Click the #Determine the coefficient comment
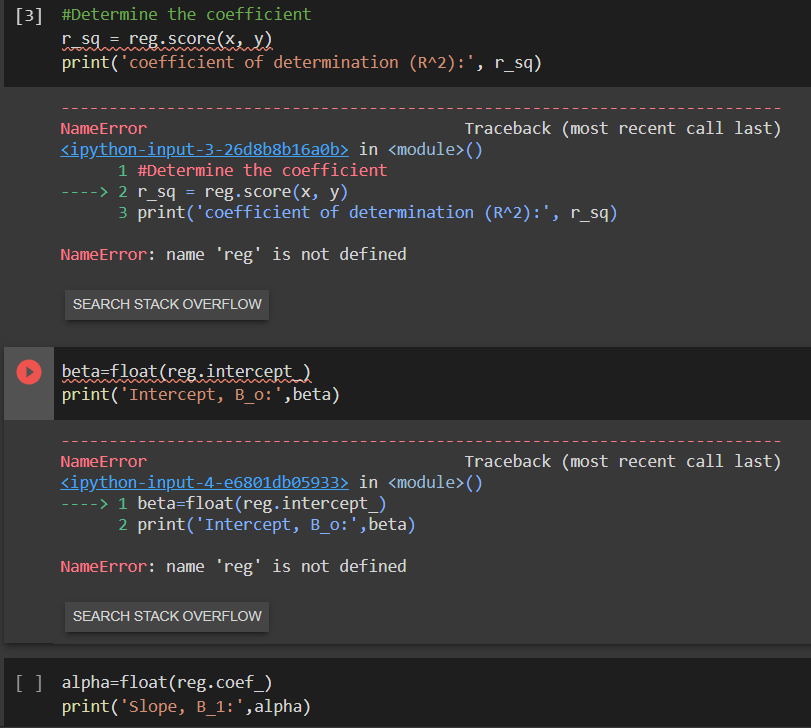This screenshot has height=728, width=811. 180,14
